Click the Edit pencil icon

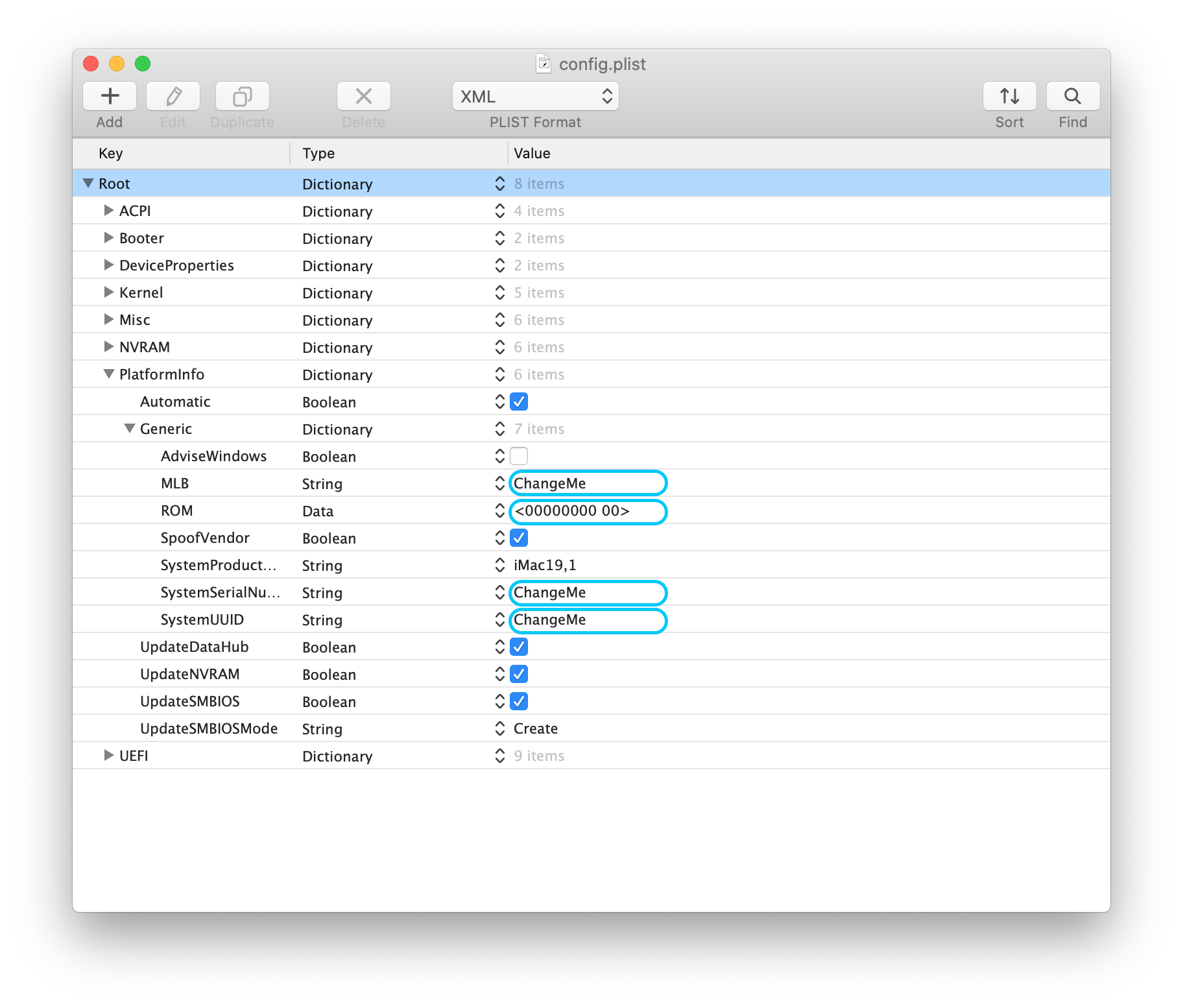[x=173, y=96]
